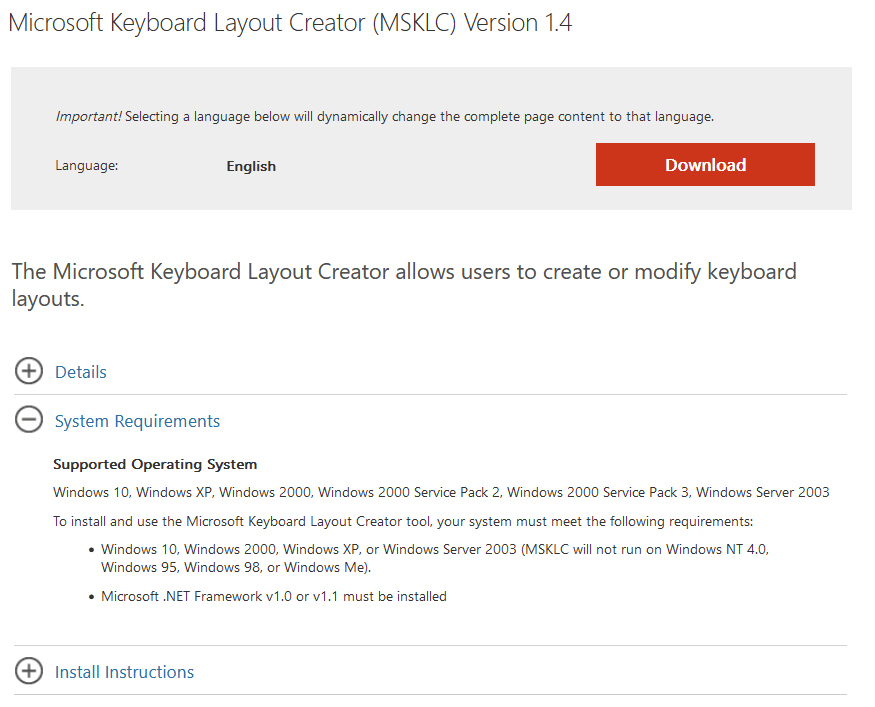875x707 pixels.
Task: Click the System Requirements heading link
Action: pos(137,421)
